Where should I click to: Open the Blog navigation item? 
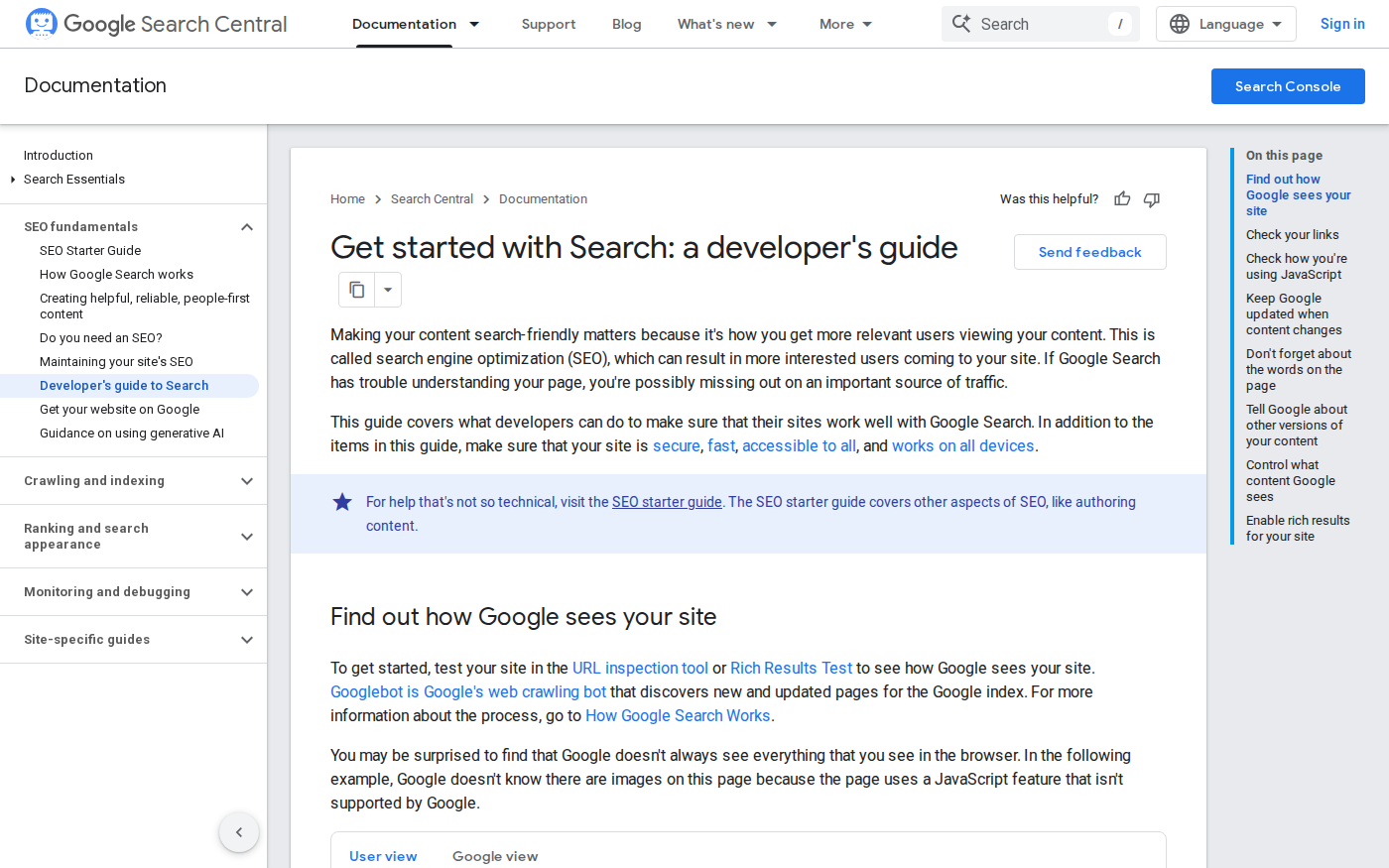click(626, 24)
